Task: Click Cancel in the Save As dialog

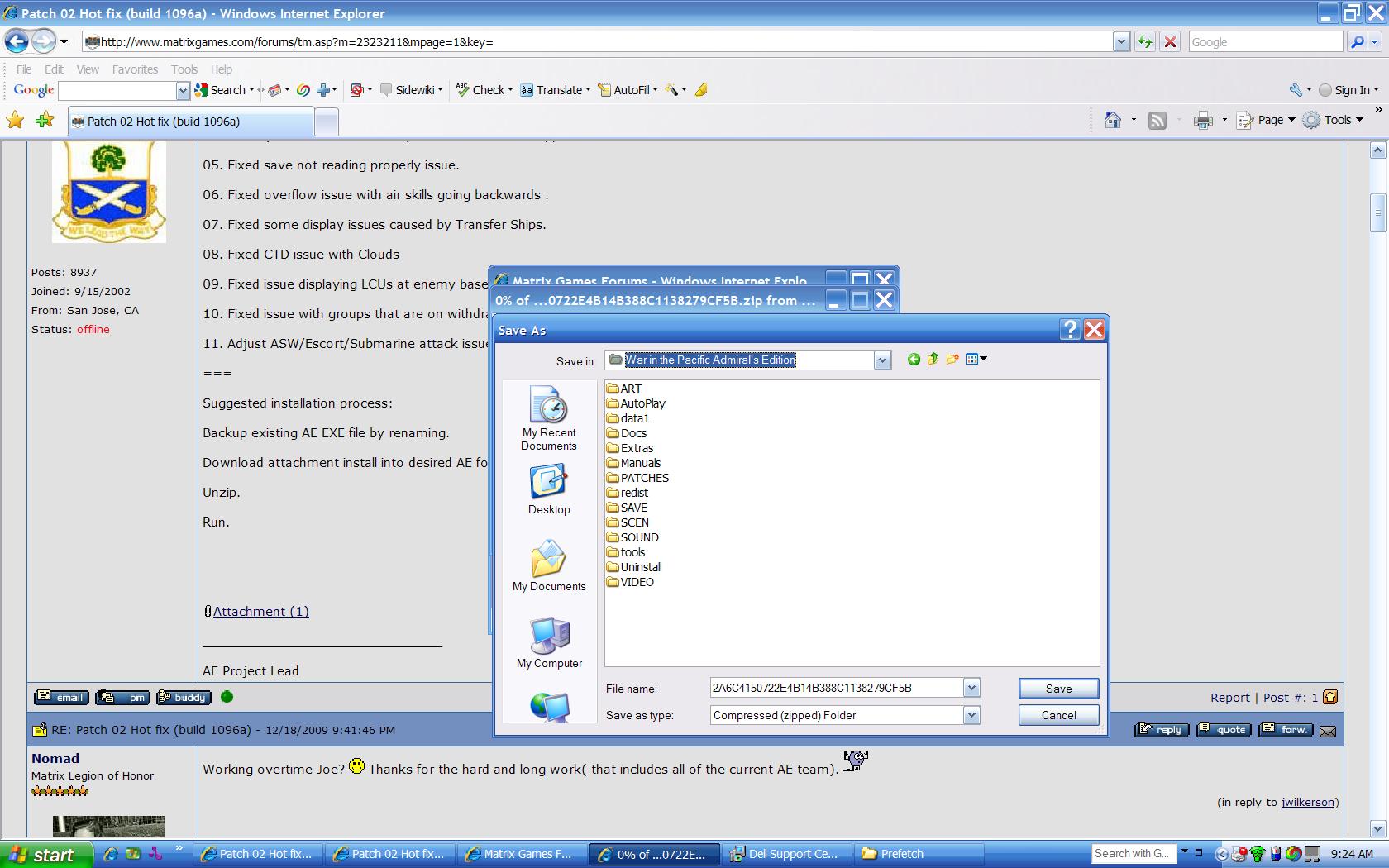Action: pyautogui.click(x=1058, y=715)
